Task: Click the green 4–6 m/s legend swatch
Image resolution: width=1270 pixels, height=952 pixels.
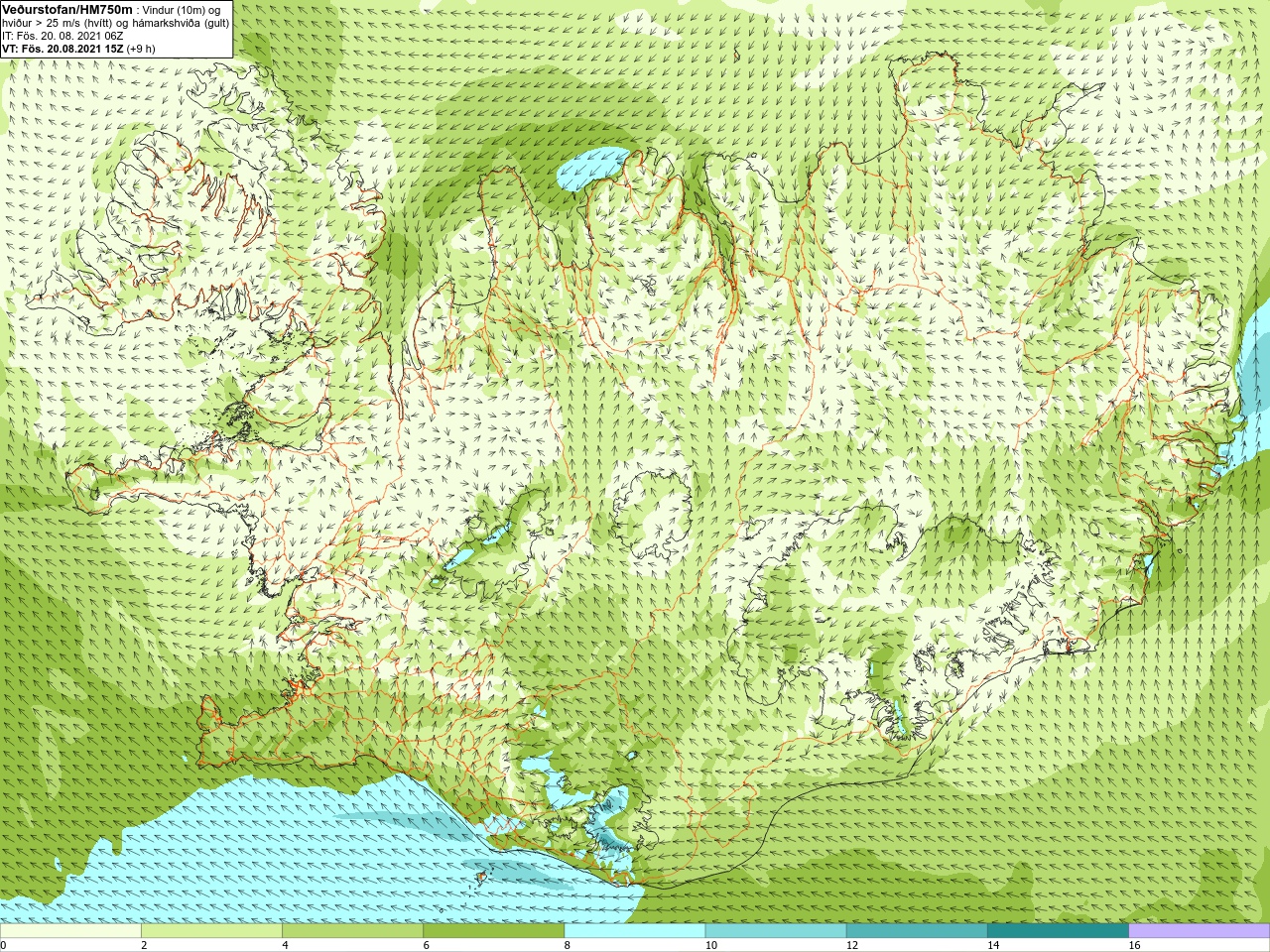Action: pyautogui.click(x=352, y=931)
